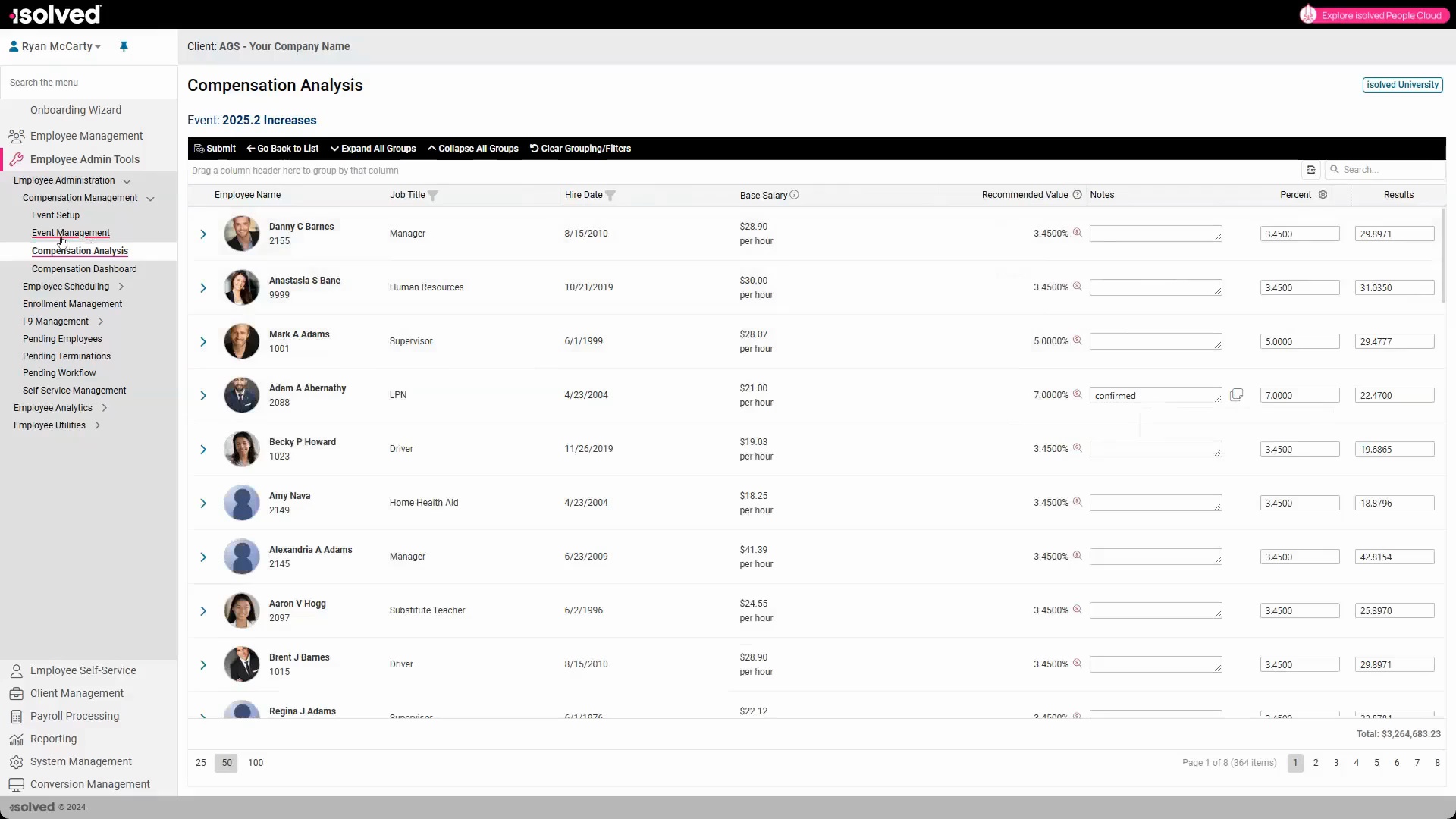The image size is (1456, 819).
Task: Click the Hire Date filter funnel icon
Action: point(610,196)
